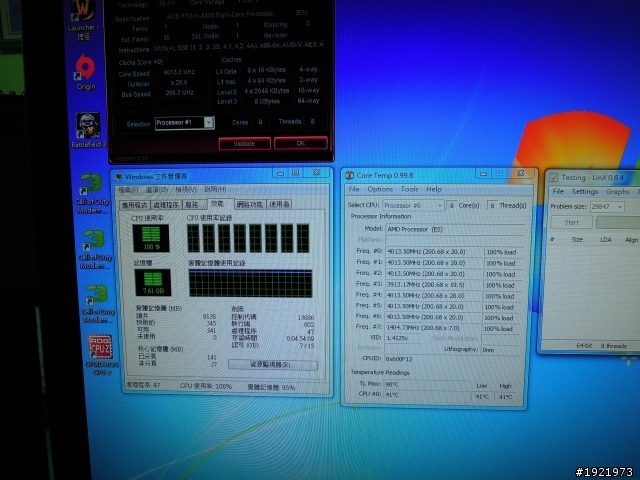Open the Options menu in Core Temp
Screen dimensions: 640x480
click(380, 189)
